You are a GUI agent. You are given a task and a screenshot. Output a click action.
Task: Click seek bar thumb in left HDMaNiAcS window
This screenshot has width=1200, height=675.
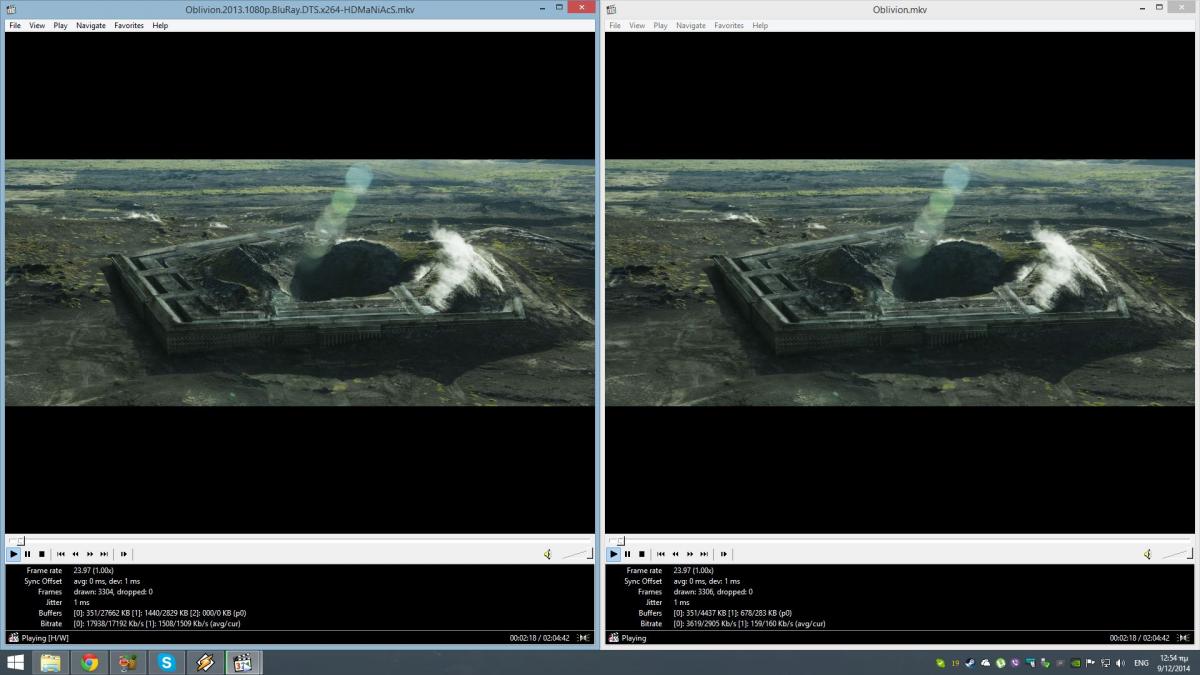pos(19,540)
